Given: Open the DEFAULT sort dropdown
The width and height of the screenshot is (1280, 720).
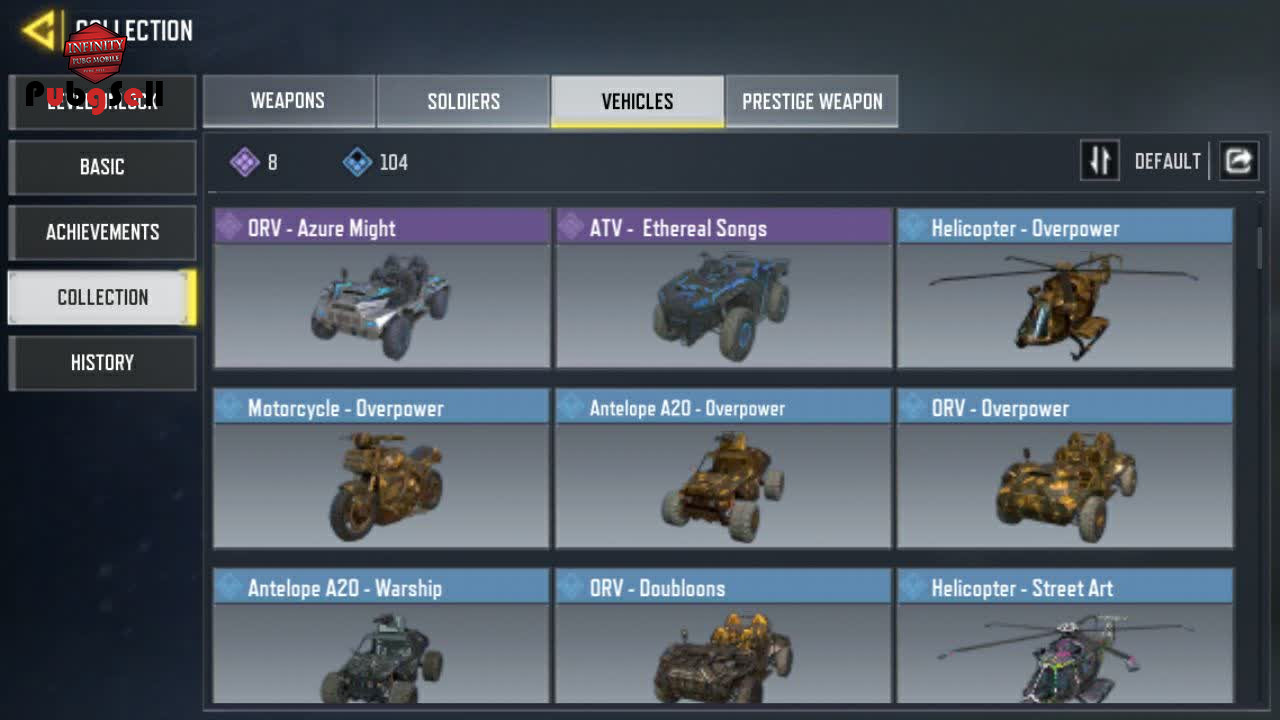Looking at the screenshot, I should click(x=1167, y=161).
